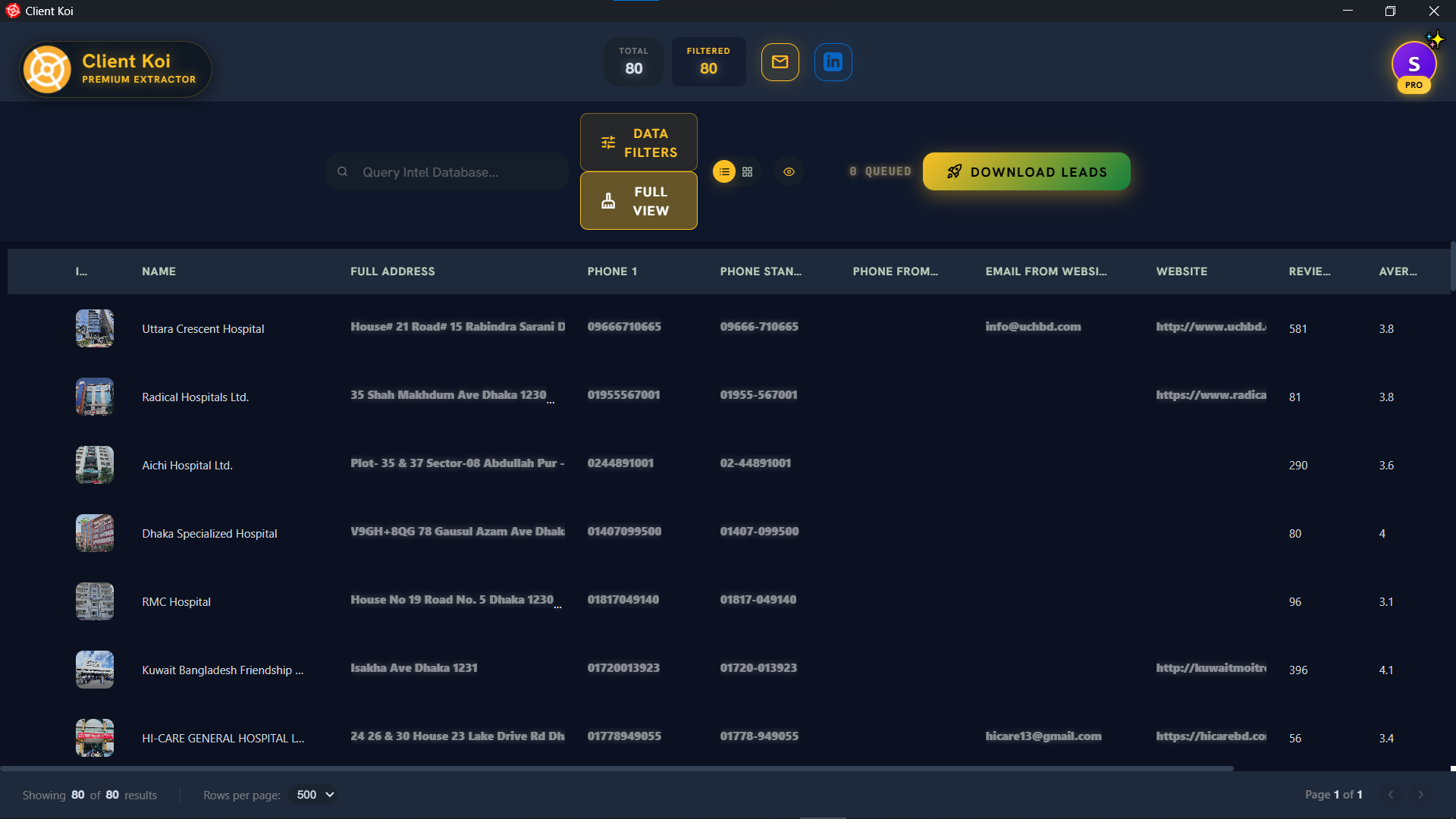
Task: Click standard phone 01817-049140
Action: point(758,600)
